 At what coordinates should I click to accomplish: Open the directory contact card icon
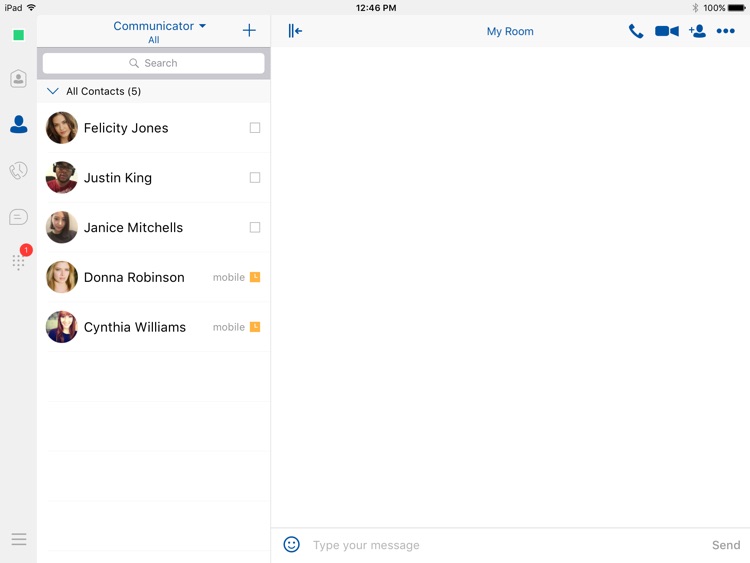tap(18, 78)
